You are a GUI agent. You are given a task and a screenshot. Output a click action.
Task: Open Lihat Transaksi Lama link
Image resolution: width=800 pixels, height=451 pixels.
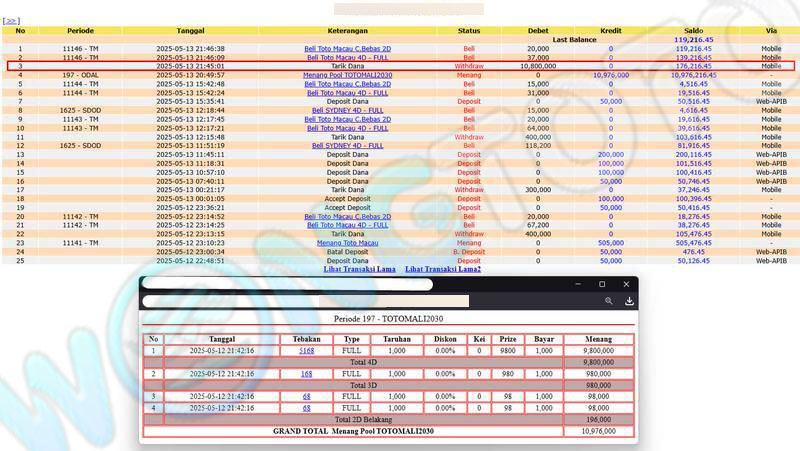click(359, 269)
